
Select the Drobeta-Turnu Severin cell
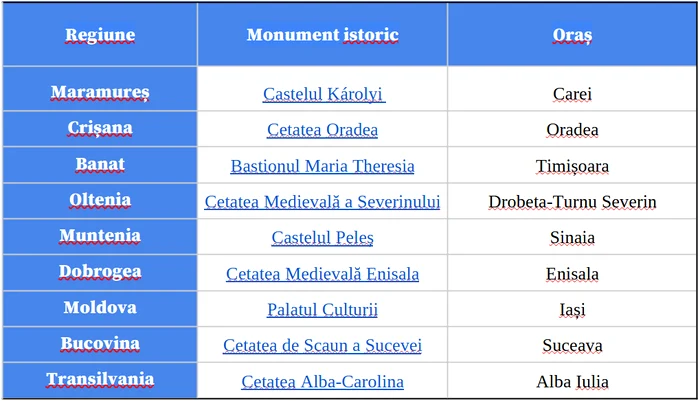(x=572, y=200)
